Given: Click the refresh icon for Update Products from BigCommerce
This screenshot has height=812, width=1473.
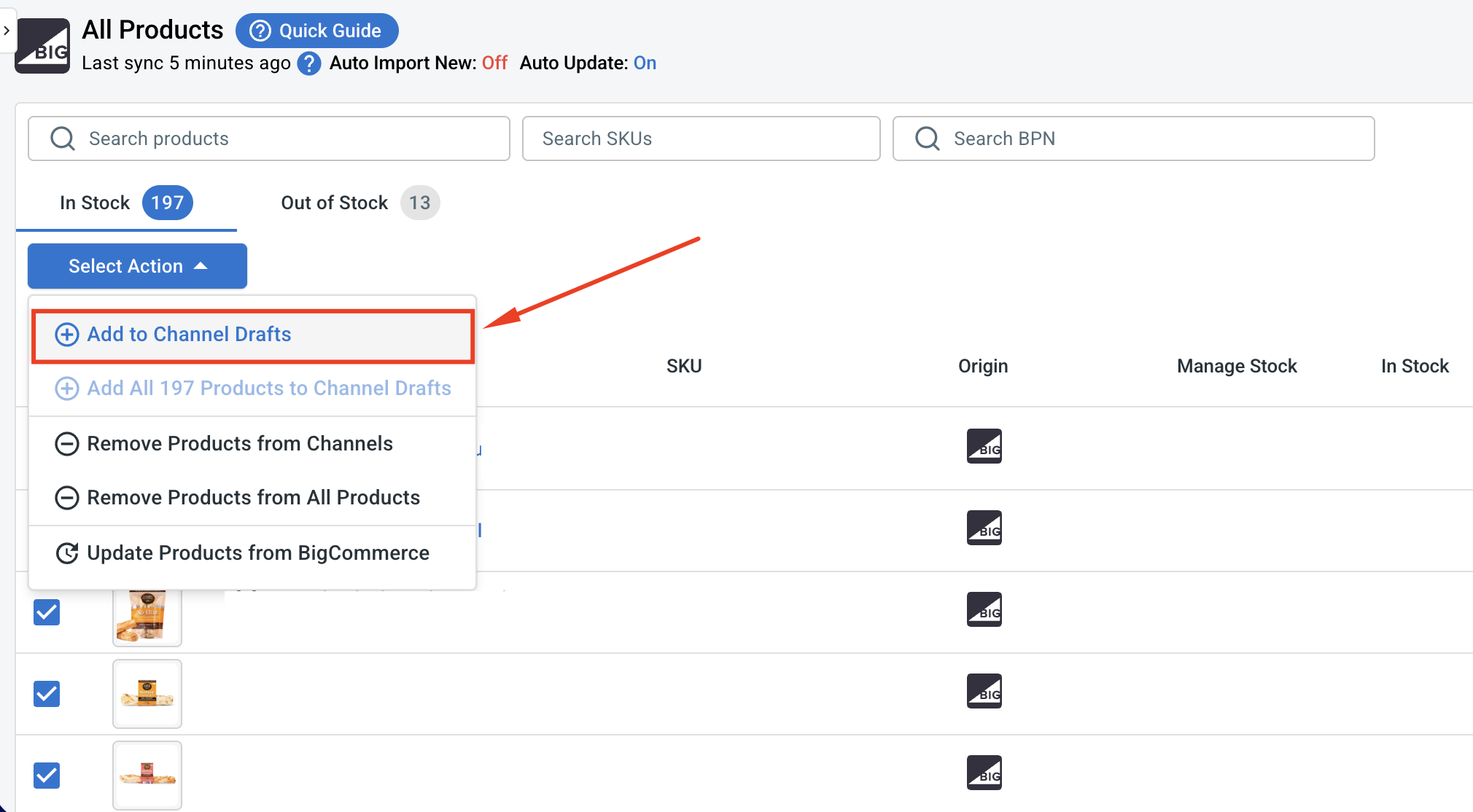Looking at the screenshot, I should (x=67, y=553).
